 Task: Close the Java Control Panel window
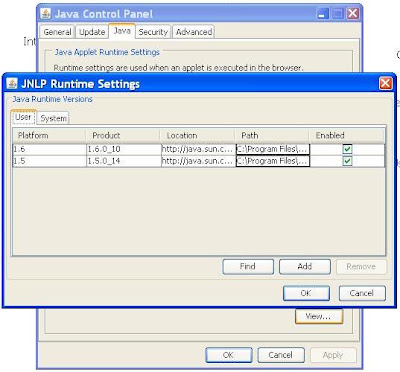pos(352,14)
